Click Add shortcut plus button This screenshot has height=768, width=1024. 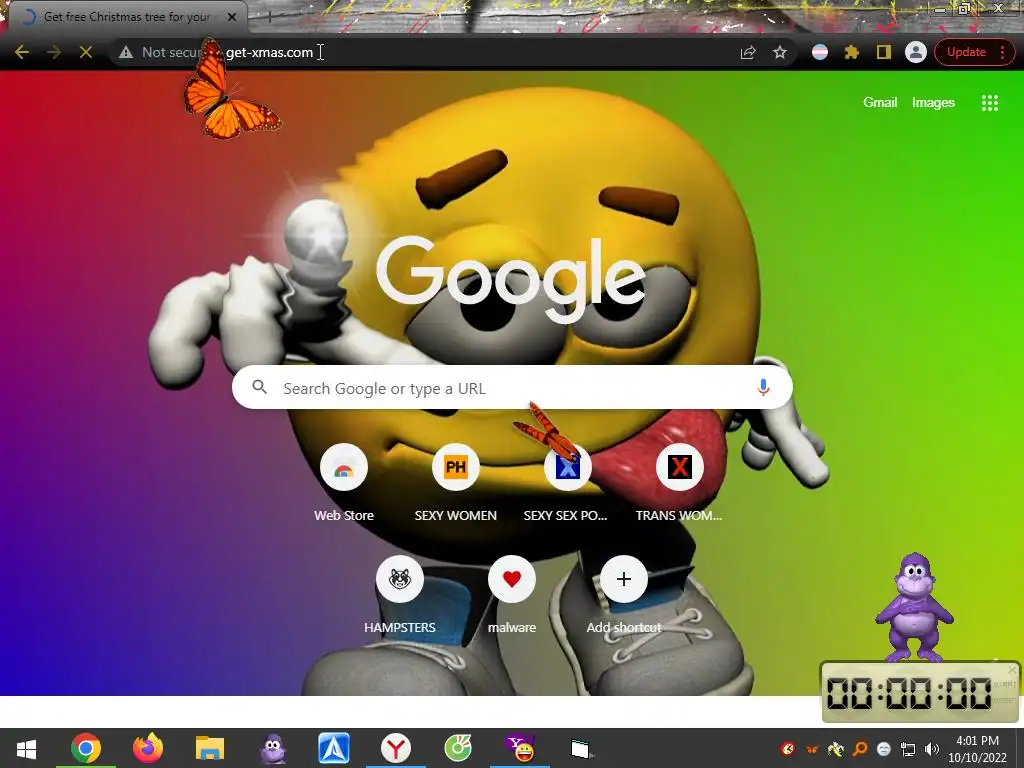click(624, 579)
